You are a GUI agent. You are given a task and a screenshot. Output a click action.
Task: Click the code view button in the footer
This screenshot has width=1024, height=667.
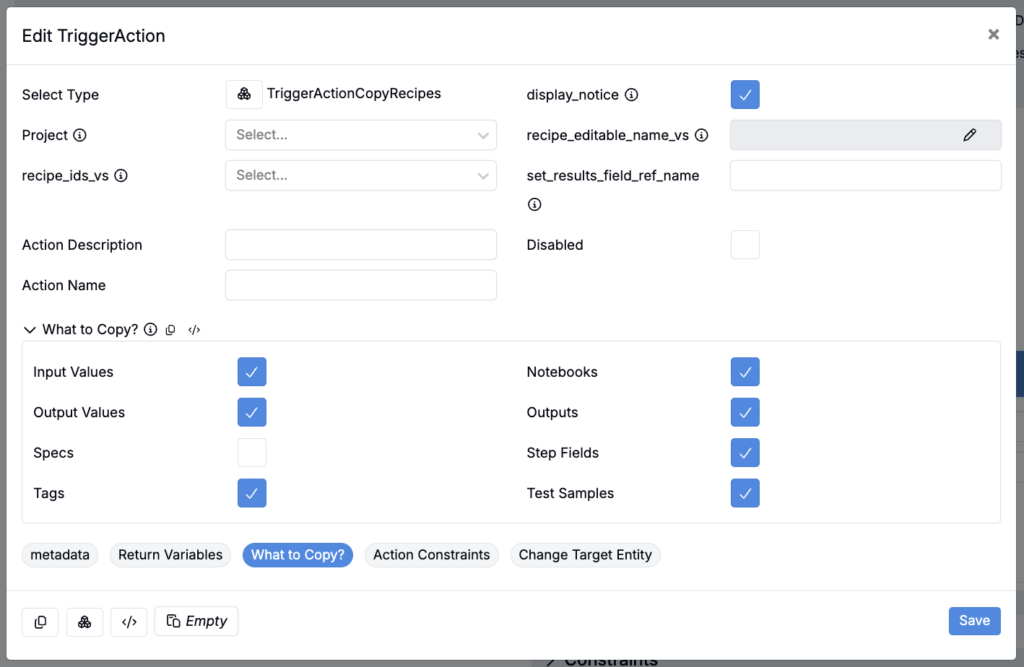click(x=129, y=621)
